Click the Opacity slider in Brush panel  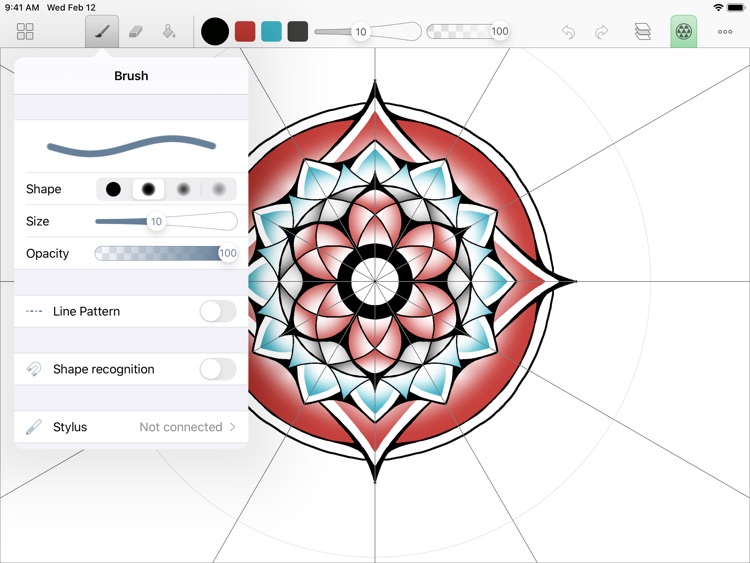pos(166,253)
